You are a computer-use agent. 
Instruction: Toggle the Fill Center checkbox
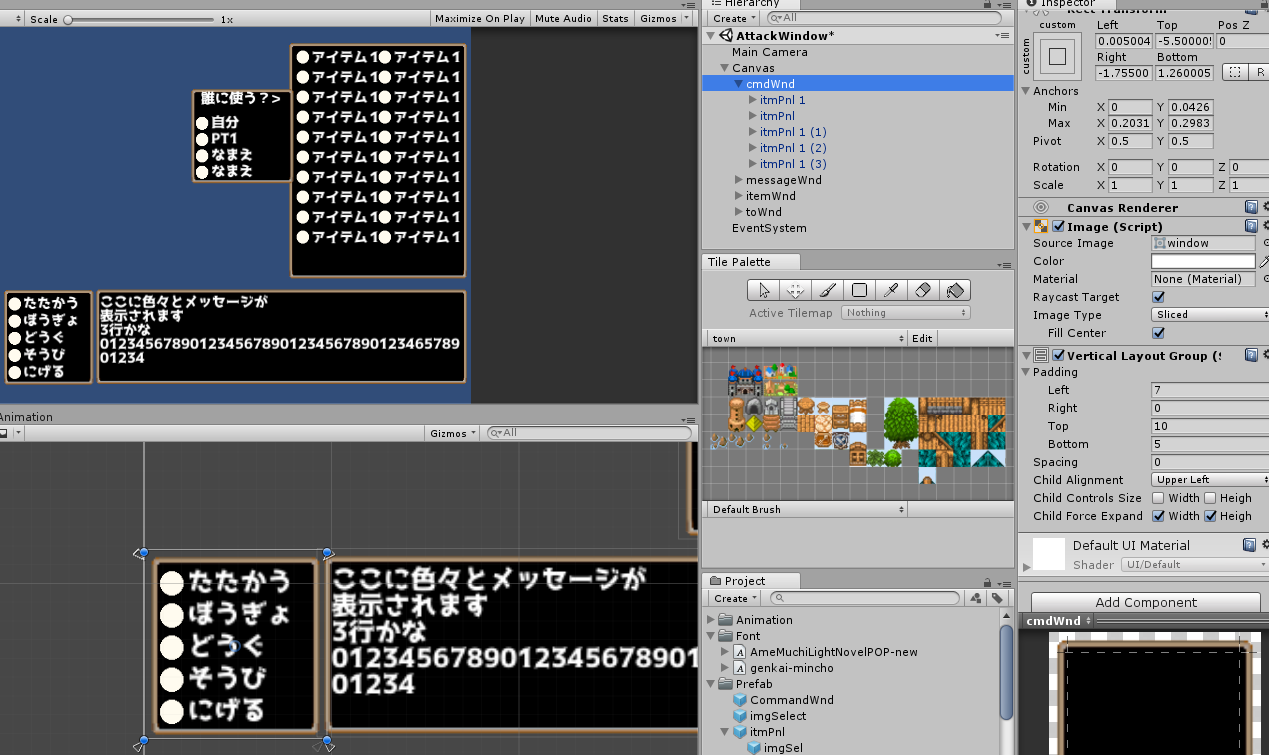(x=1158, y=333)
